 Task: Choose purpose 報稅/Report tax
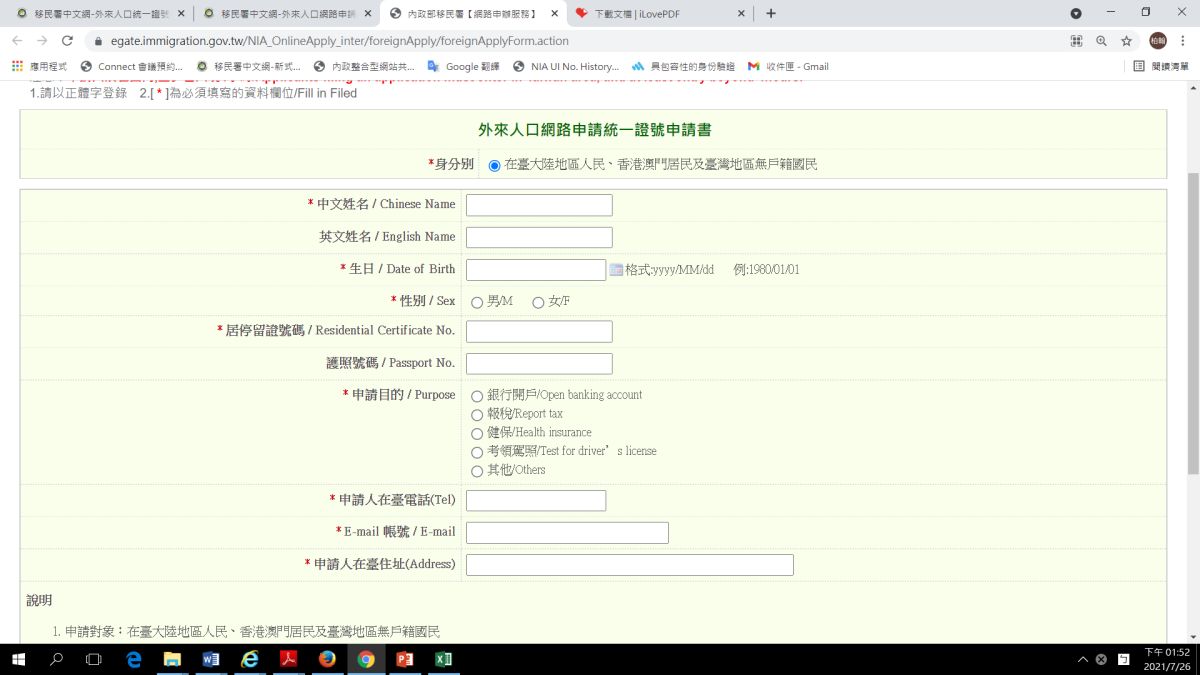pos(477,415)
